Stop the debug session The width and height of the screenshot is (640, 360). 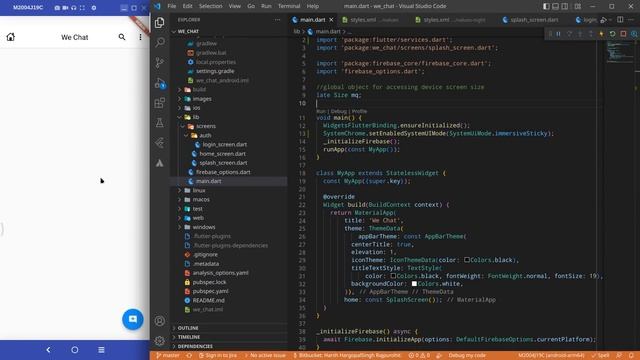[x=623, y=34]
